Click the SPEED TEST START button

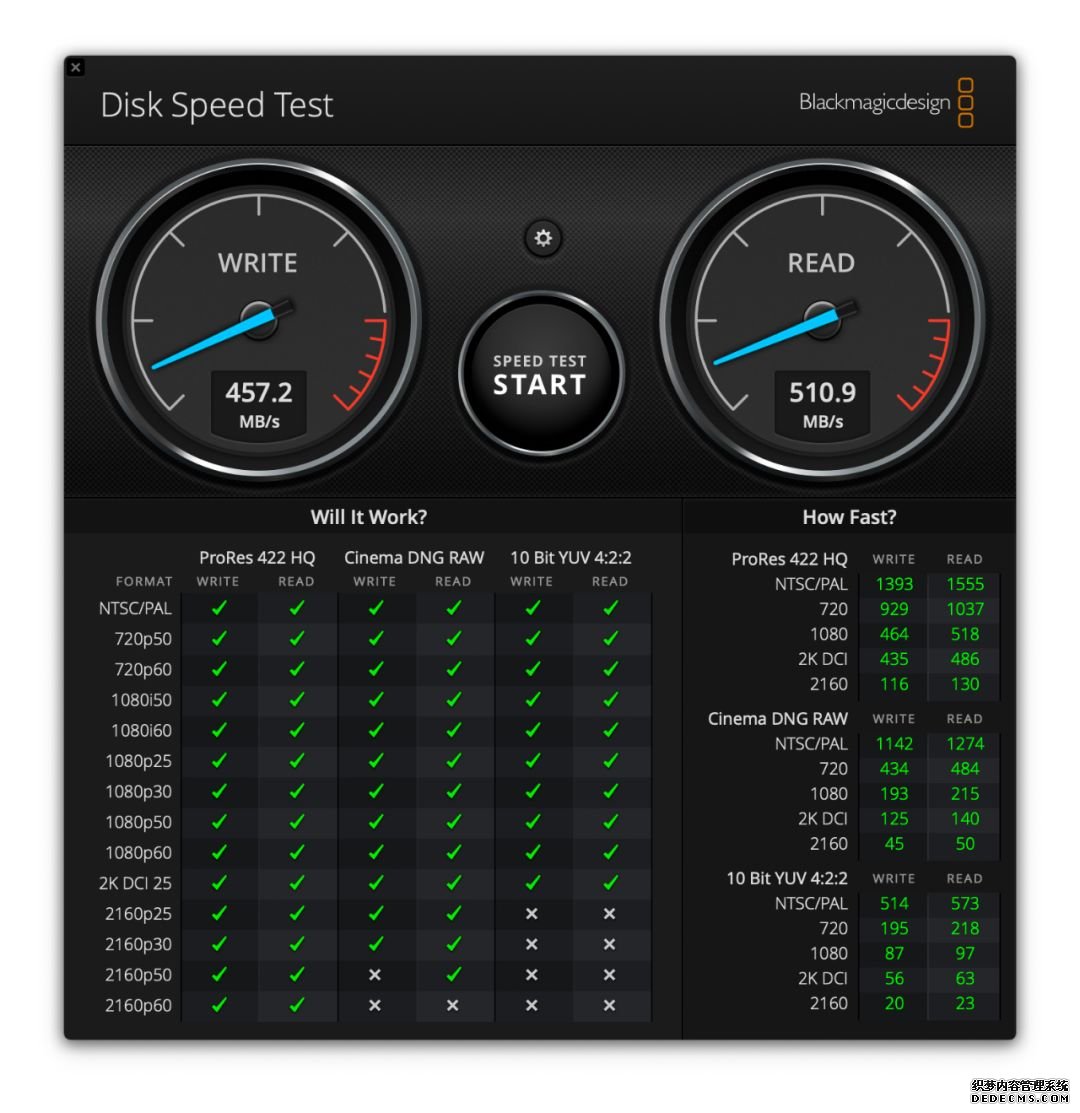pos(540,373)
